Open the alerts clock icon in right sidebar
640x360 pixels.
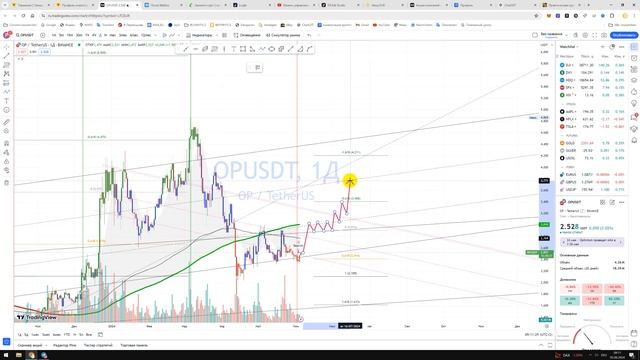coord(634,58)
